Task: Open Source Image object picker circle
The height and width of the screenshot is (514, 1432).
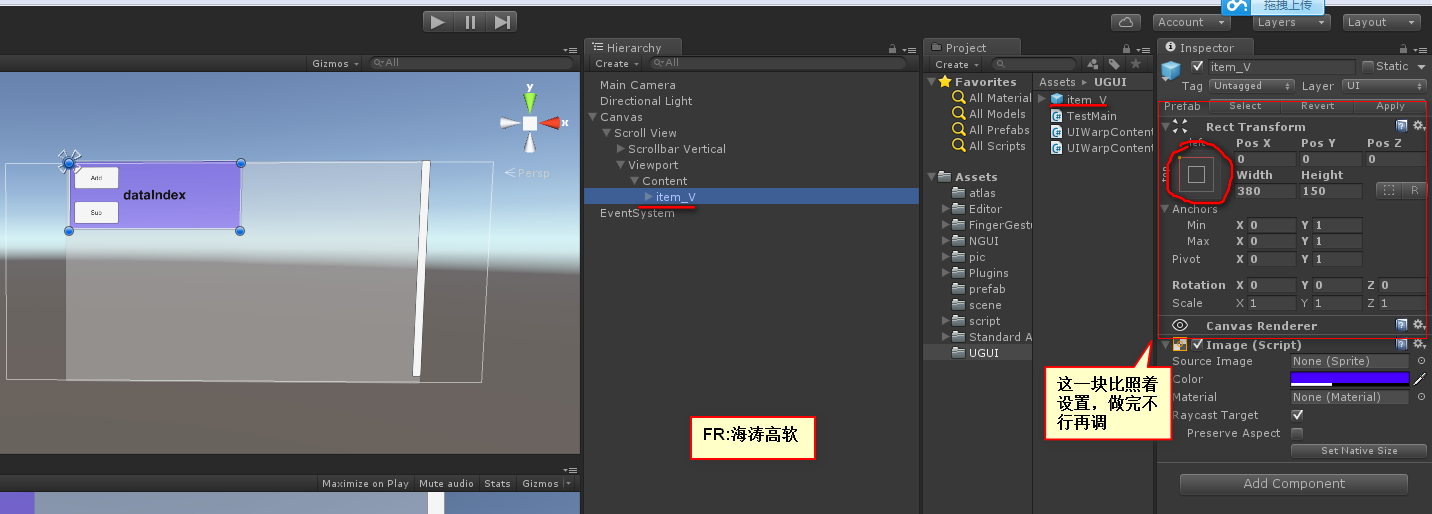Action: (x=1421, y=361)
